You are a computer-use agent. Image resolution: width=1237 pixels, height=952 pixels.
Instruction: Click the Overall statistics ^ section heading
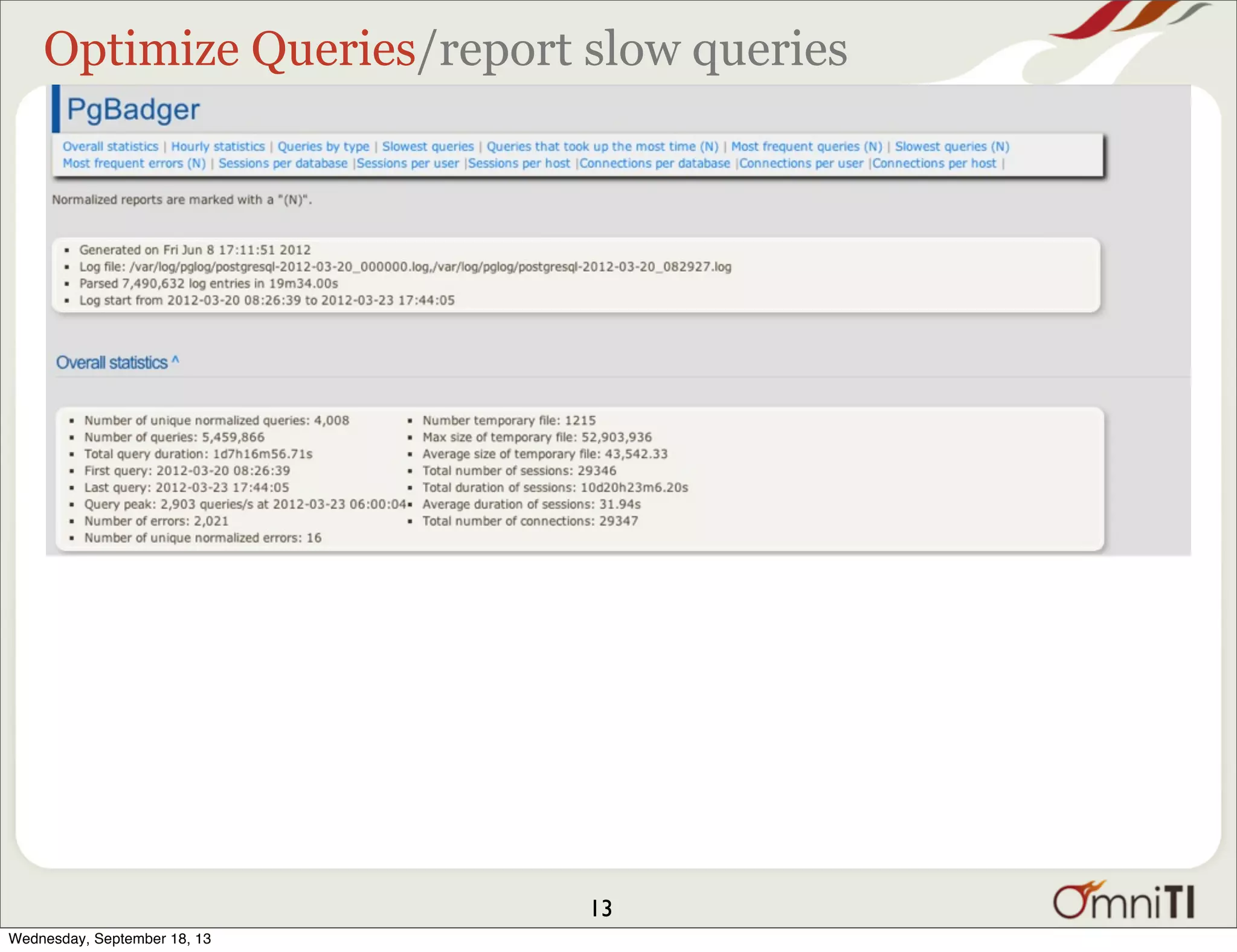pyautogui.click(x=118, y=362)
